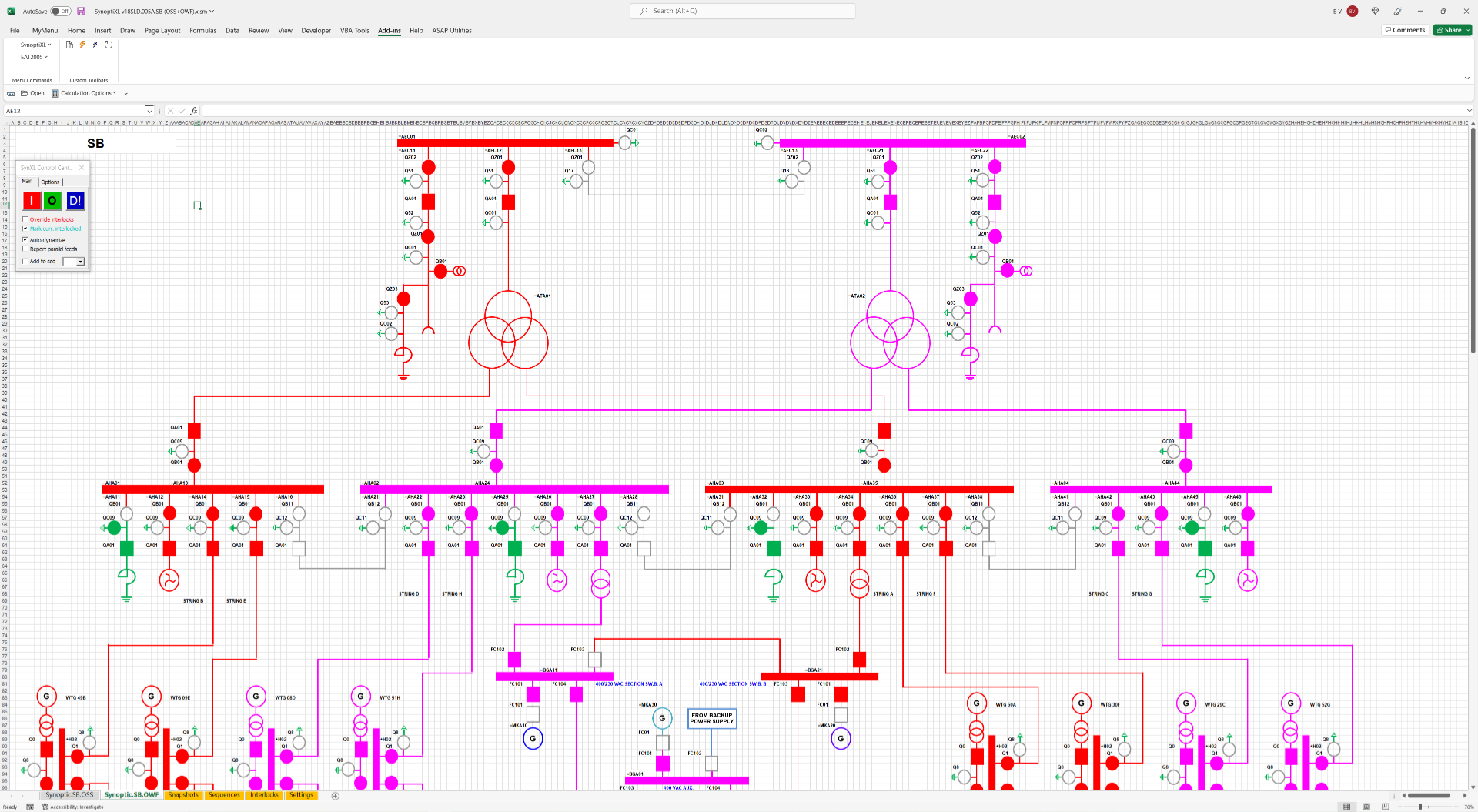Image resolution: width=1478 pixels, height=812 pixels.
Task: Open the file name dropdown in title bar
Action: click(212, 12)
